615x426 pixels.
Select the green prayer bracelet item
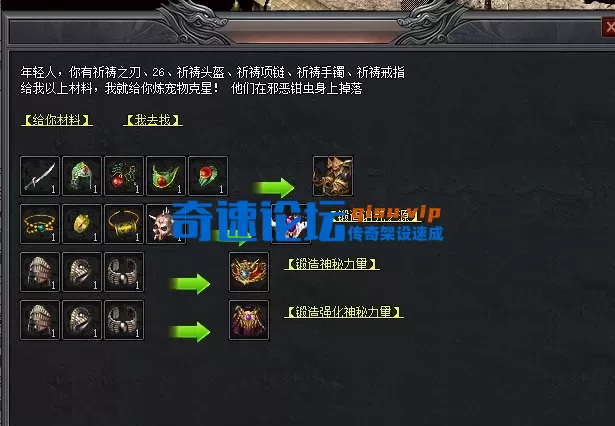[x=166, y=176]
